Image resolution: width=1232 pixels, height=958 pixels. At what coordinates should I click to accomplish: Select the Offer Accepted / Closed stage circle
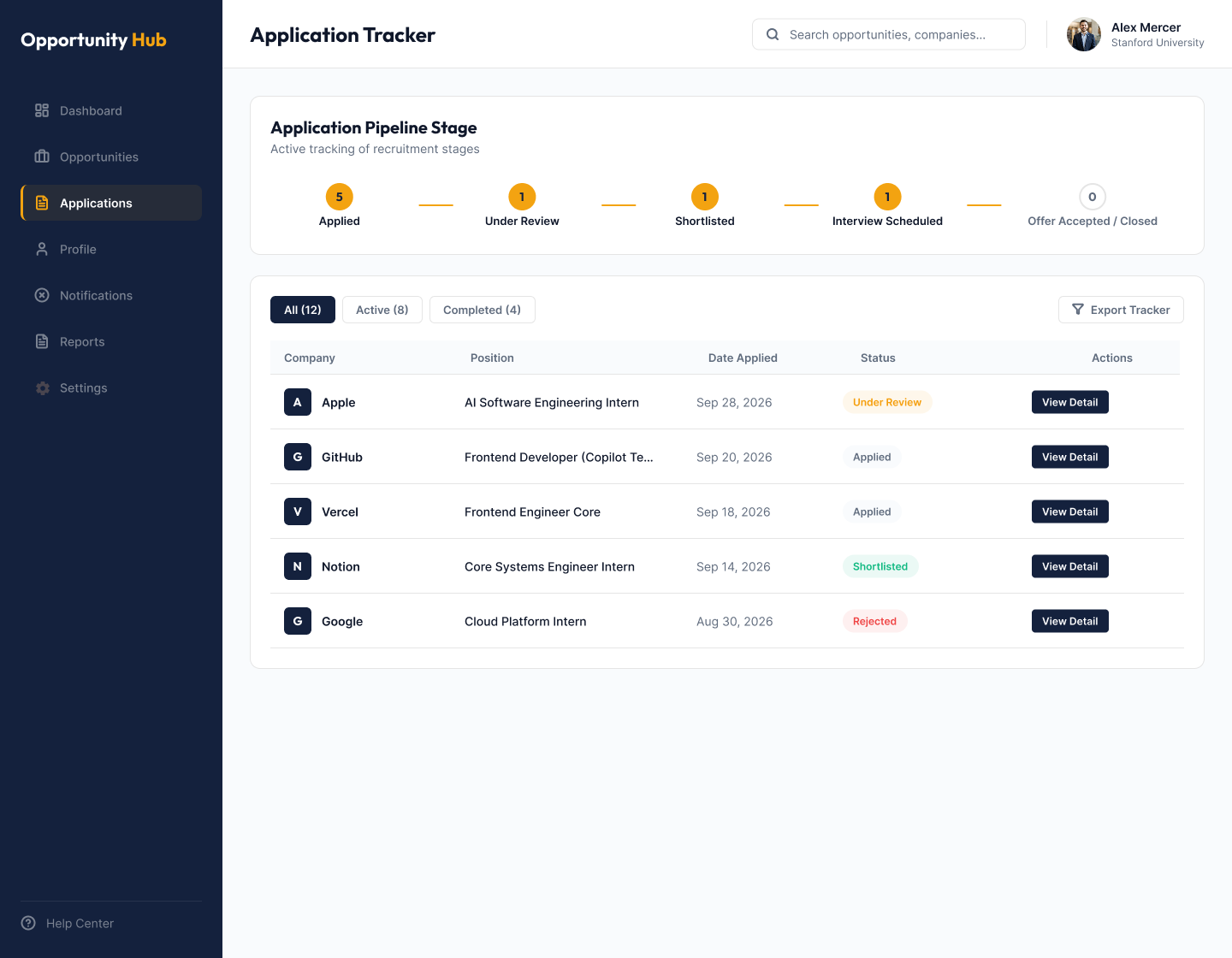tap(1093, 197)
